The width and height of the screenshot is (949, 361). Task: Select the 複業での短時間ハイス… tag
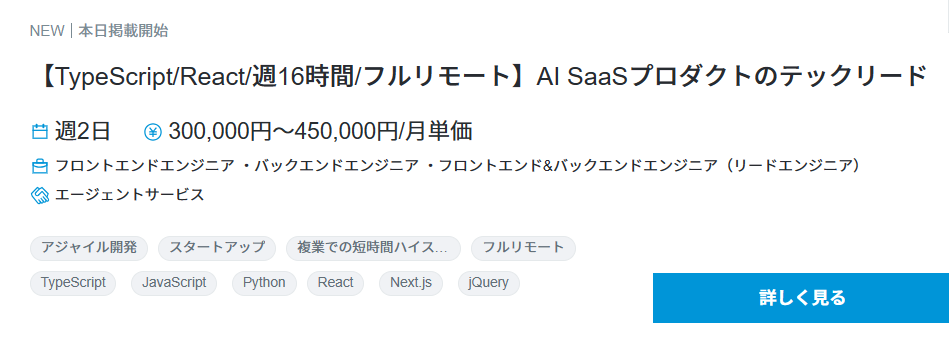pyautogui.click(x=373, y=248)
